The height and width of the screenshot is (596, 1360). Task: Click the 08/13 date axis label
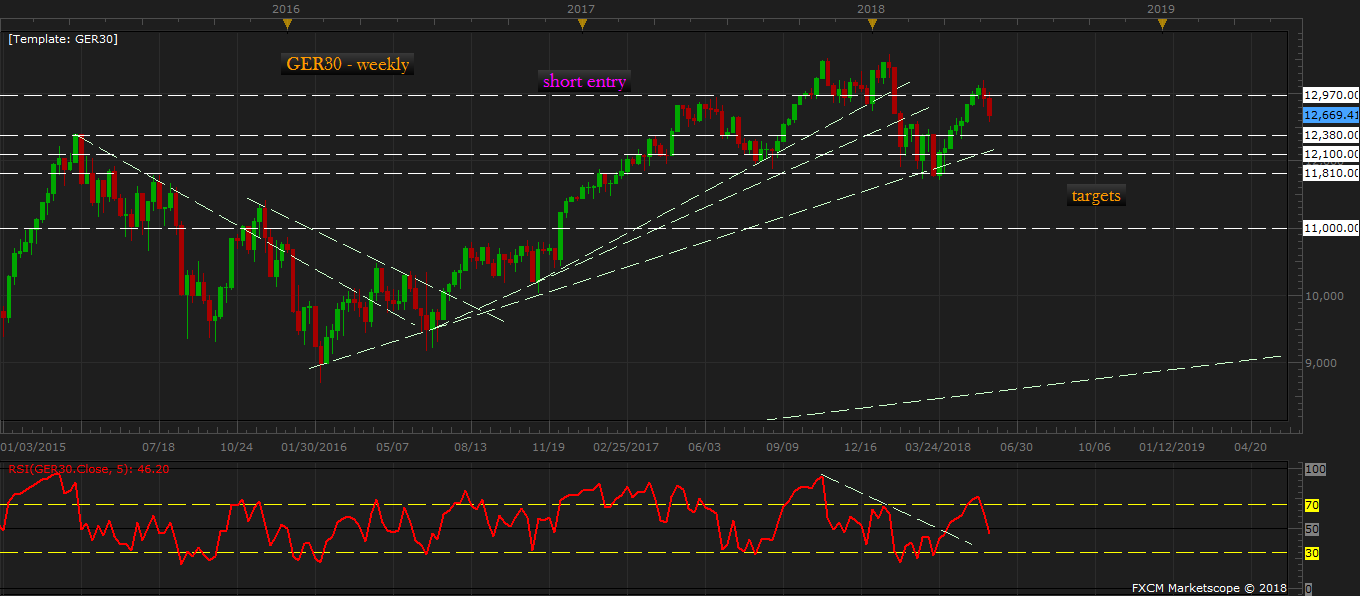[470, 447]
